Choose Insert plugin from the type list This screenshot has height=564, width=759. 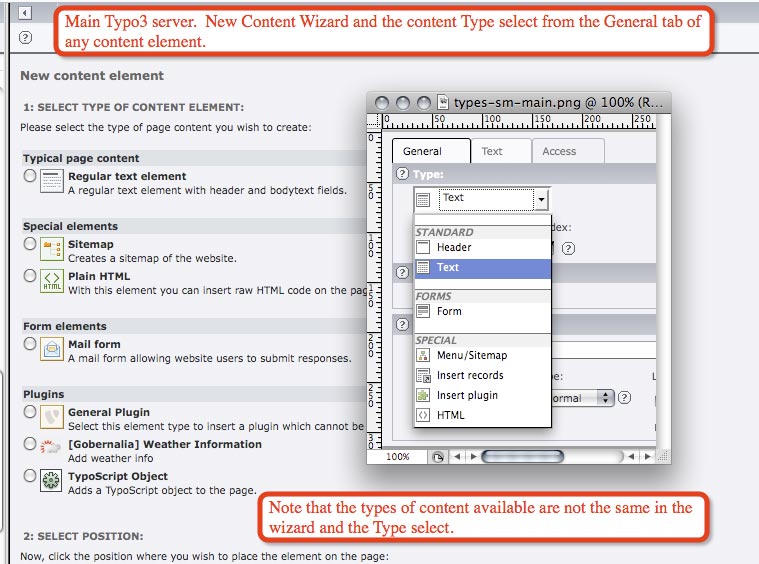pos(467,395)
